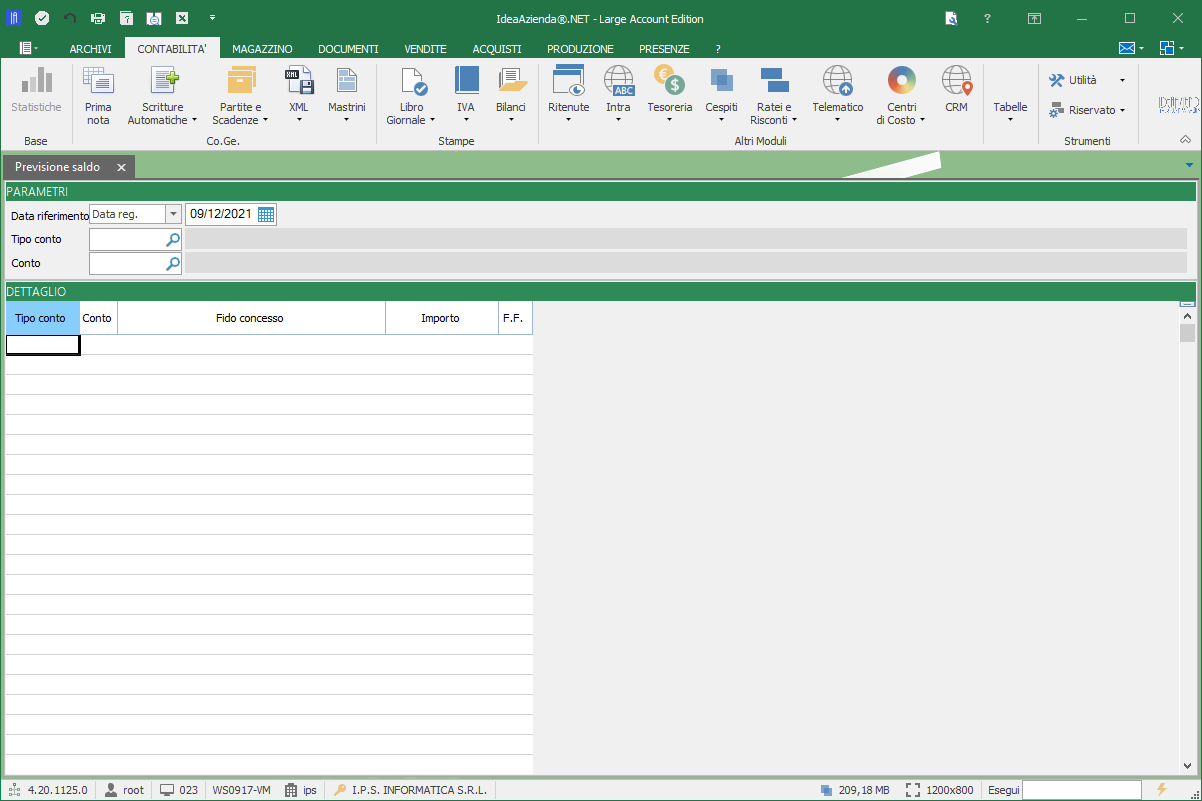
Task: Open Scritture Automatiche menu
Action: [x=163, y=95]
